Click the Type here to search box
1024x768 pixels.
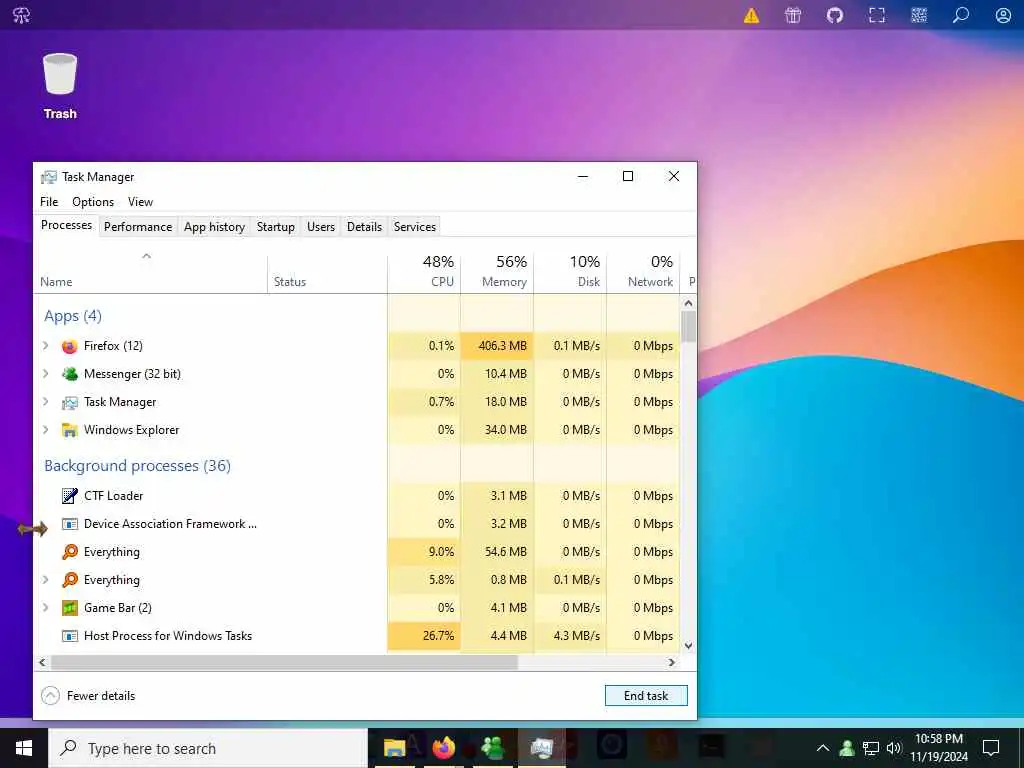208,748
